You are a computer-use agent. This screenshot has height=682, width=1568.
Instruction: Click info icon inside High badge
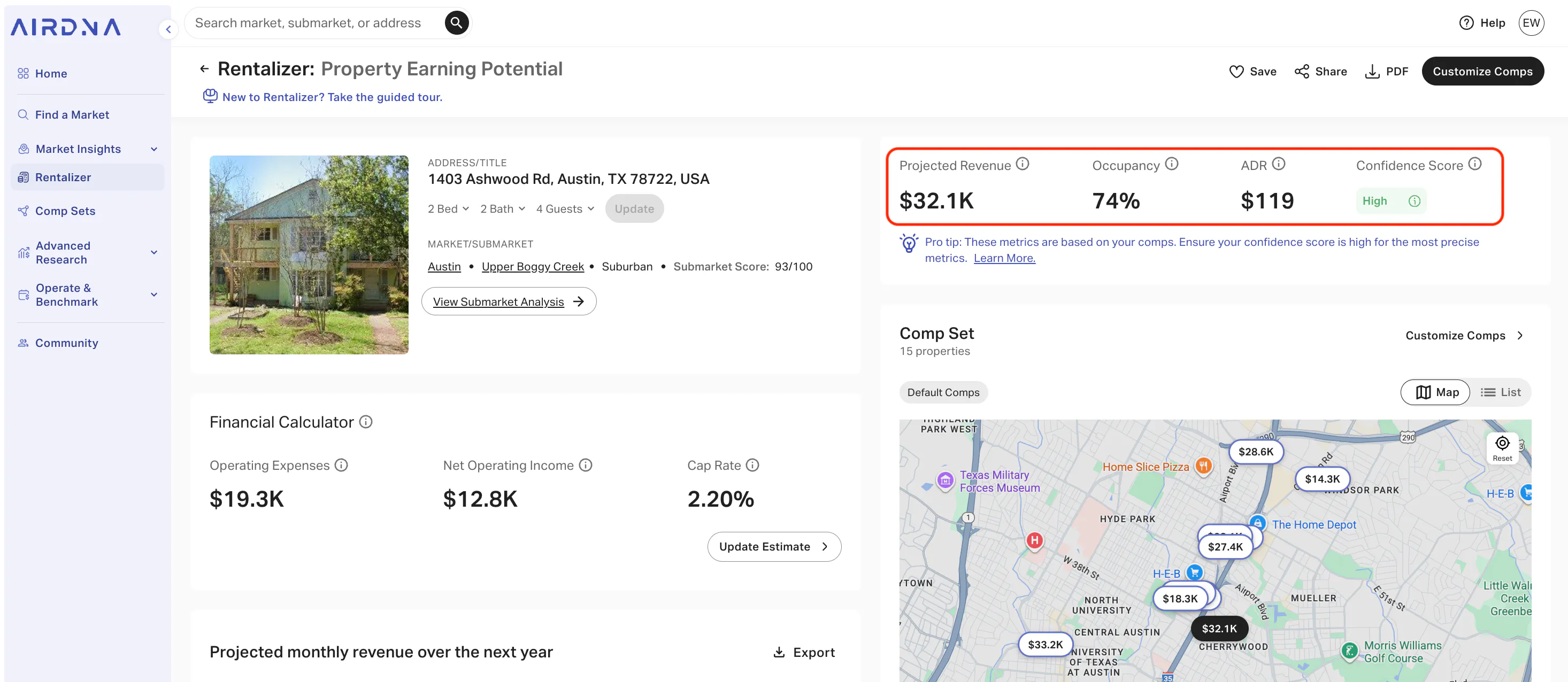1415,201
